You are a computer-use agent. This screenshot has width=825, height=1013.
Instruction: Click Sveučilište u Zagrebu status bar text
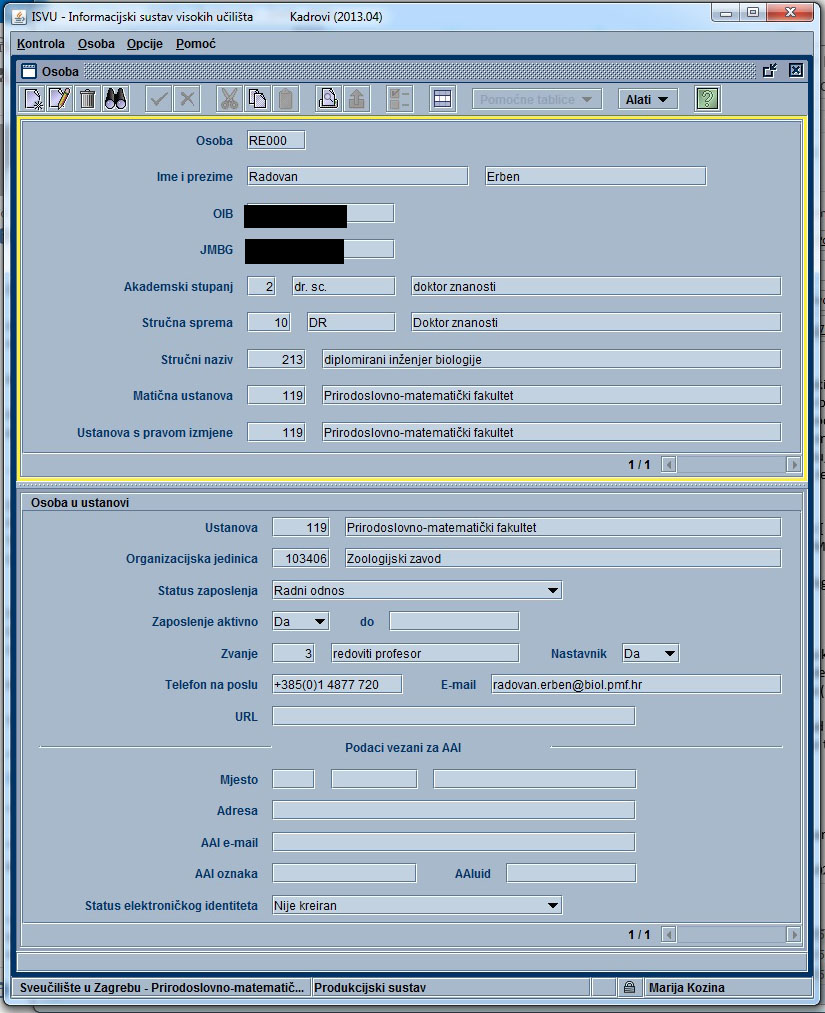point(162,987)
